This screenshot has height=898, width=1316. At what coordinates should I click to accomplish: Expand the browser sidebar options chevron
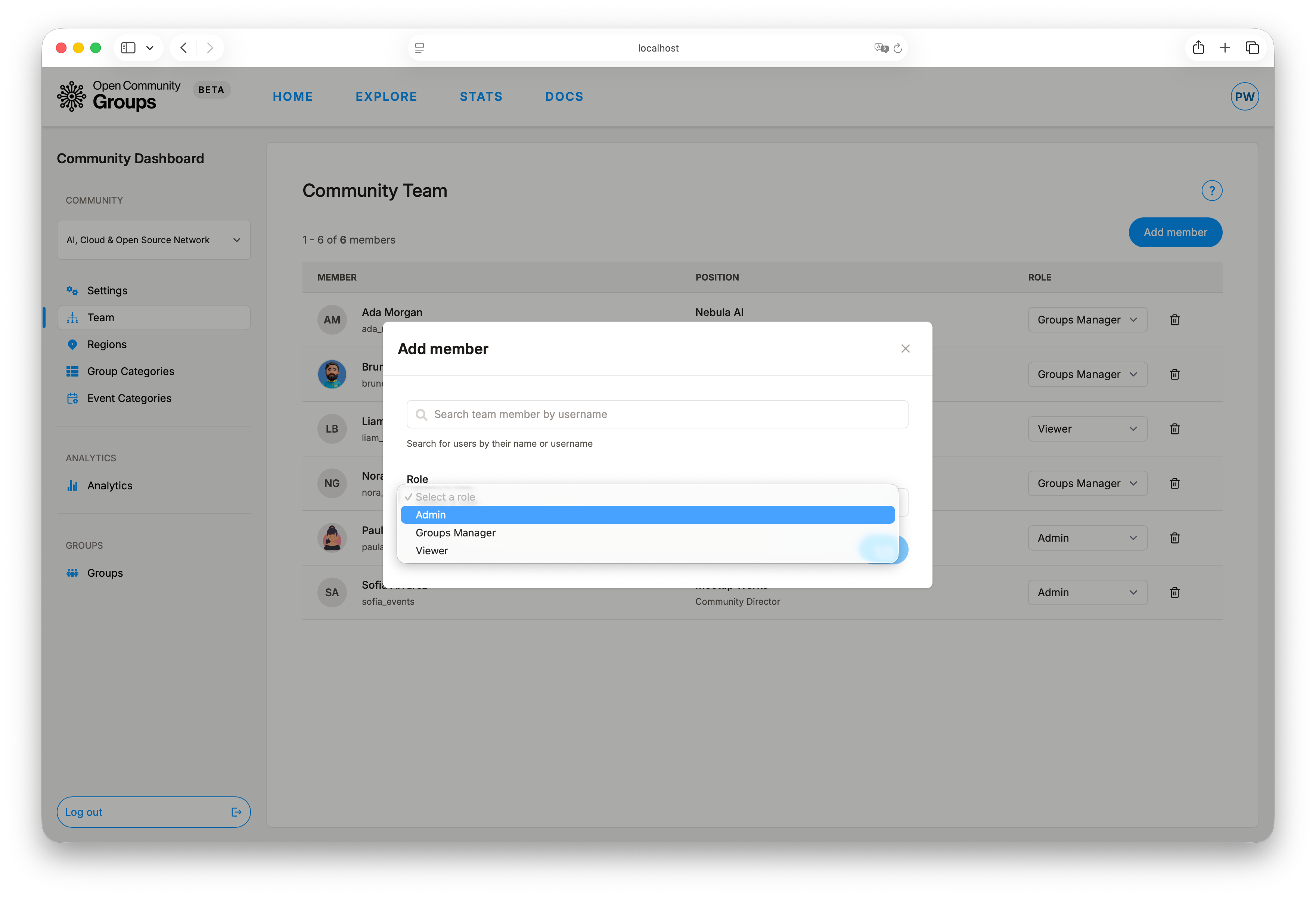(149, 48)
